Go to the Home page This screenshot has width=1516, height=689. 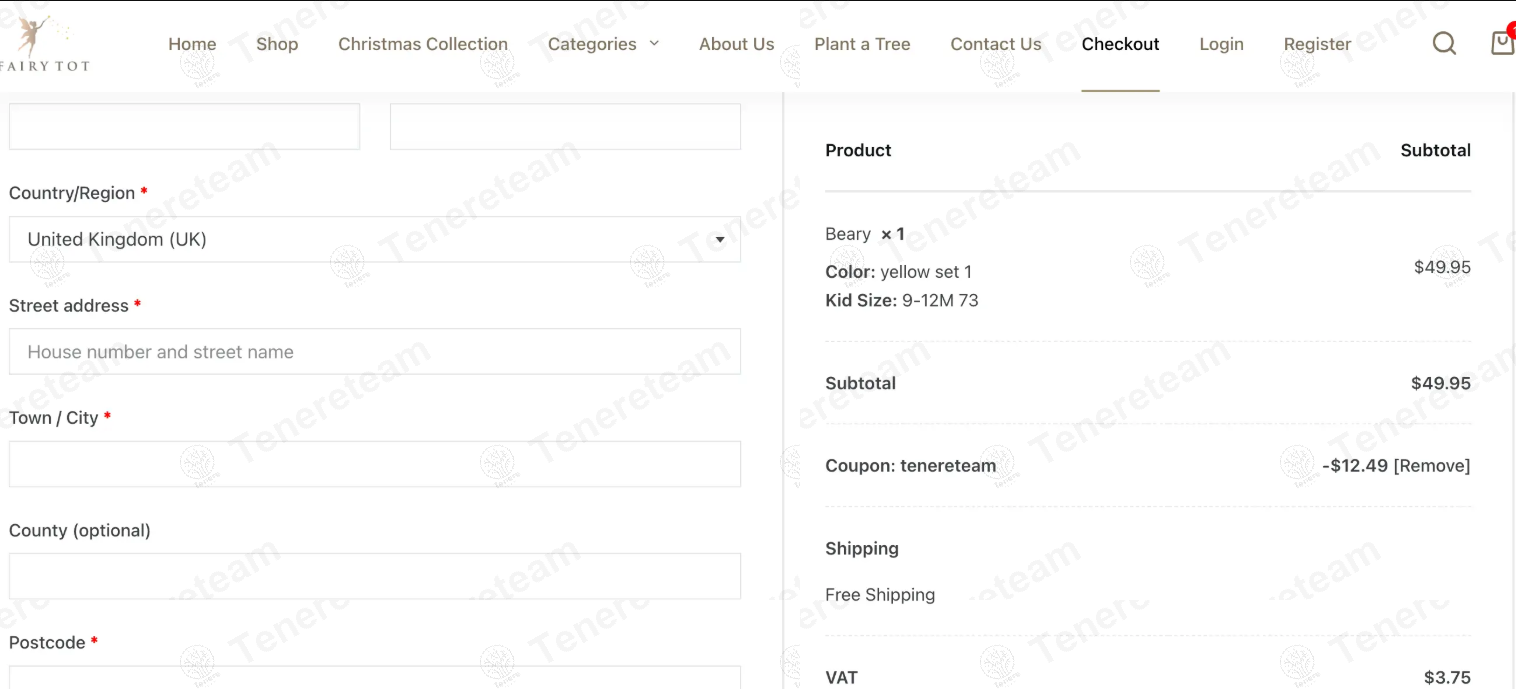192,44
